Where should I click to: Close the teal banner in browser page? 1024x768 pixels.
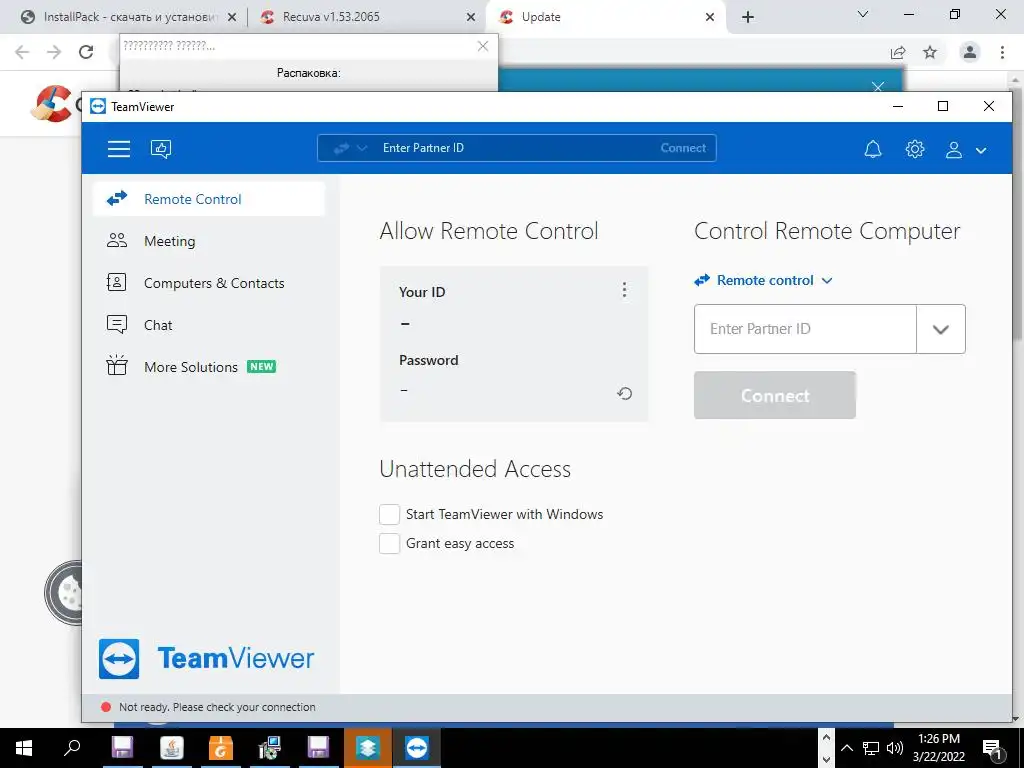coord(878,86)
